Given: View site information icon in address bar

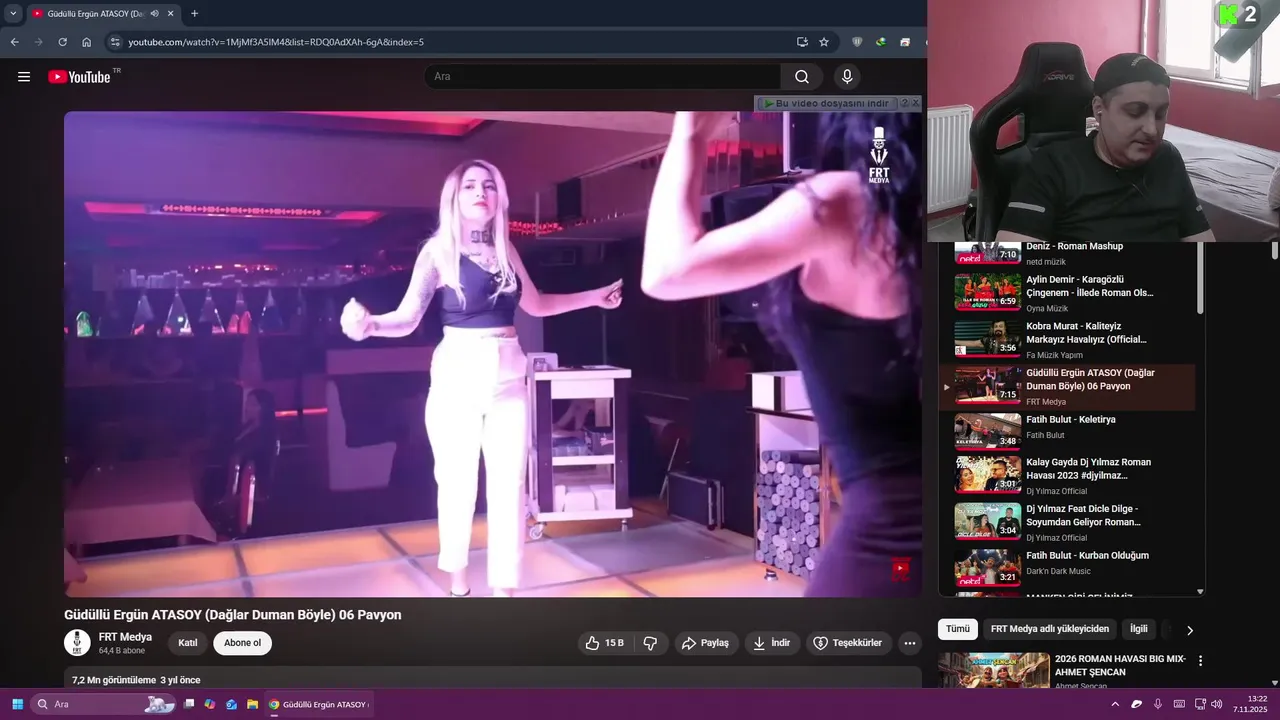Looking at the screenshot, I should [115, 42].
